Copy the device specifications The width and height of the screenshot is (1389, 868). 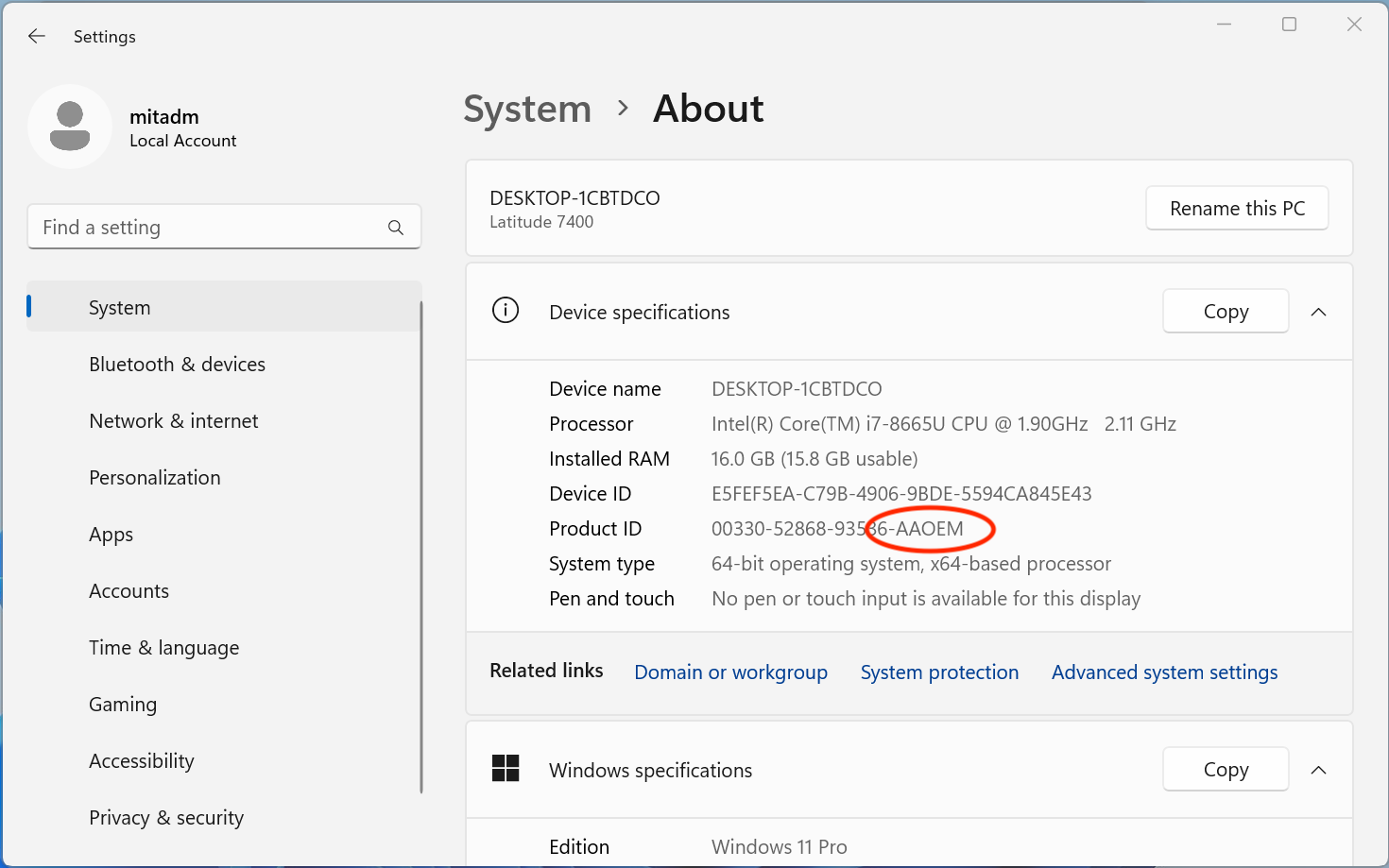coord(1226,312)
